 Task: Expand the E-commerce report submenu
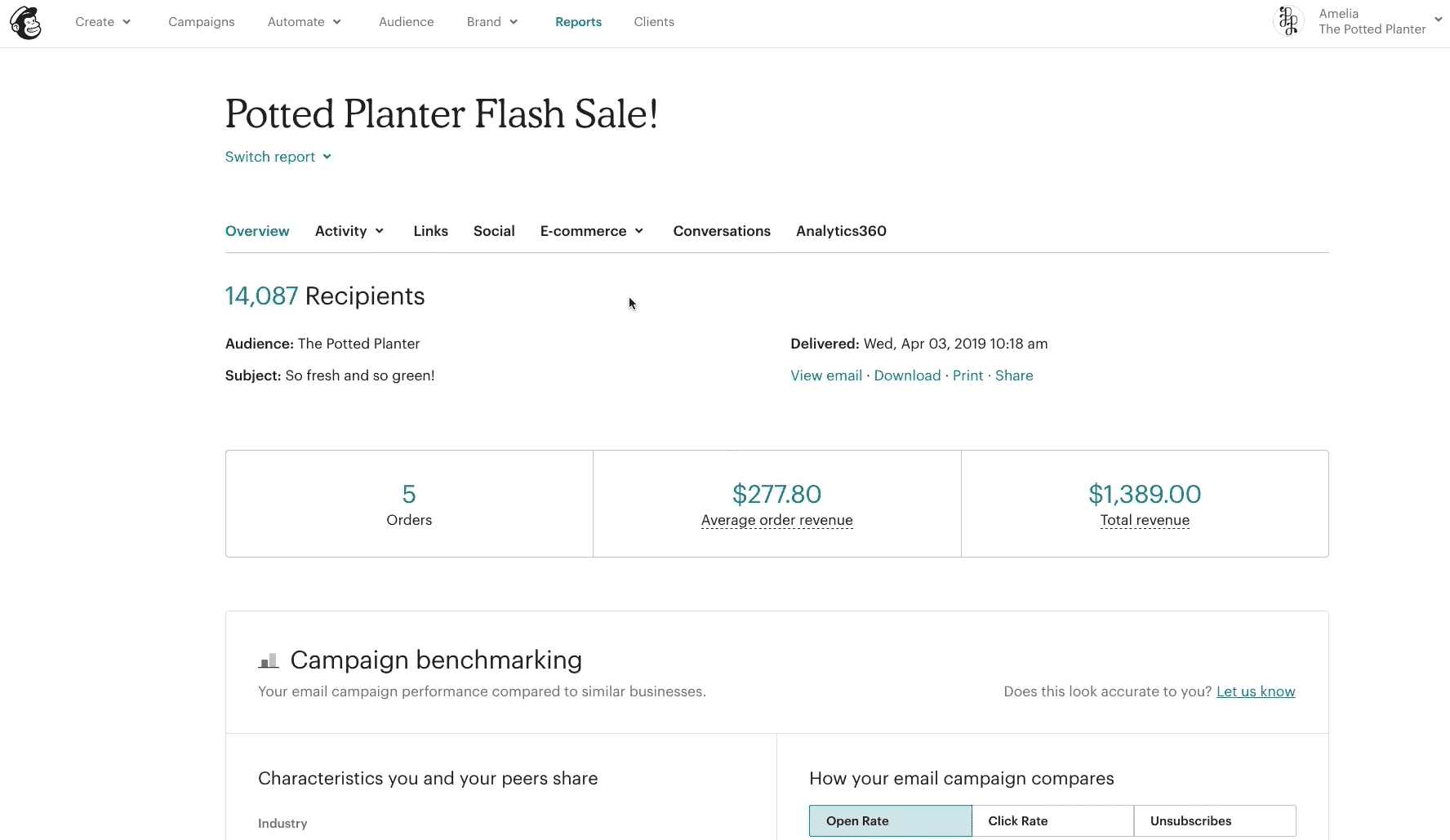pyautogui.click(x=592, y=231)
